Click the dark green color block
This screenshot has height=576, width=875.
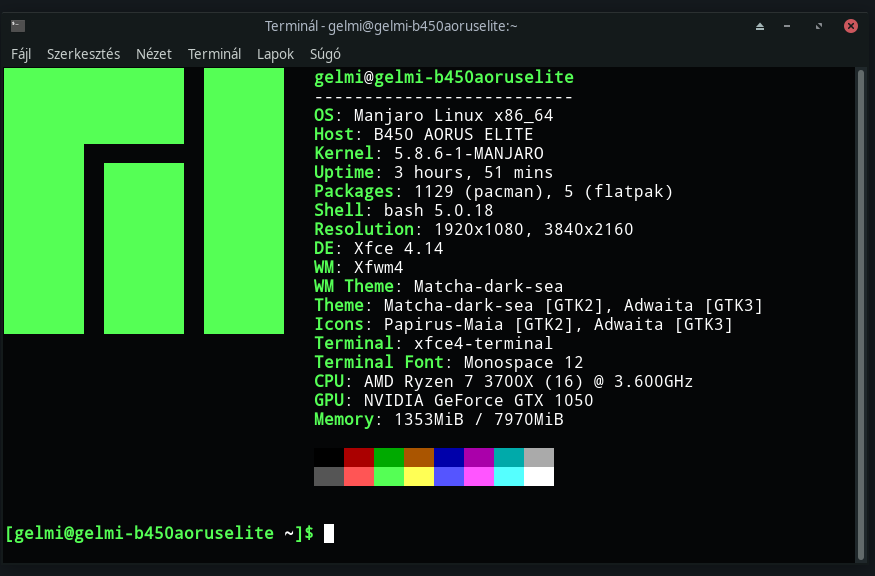389,457
